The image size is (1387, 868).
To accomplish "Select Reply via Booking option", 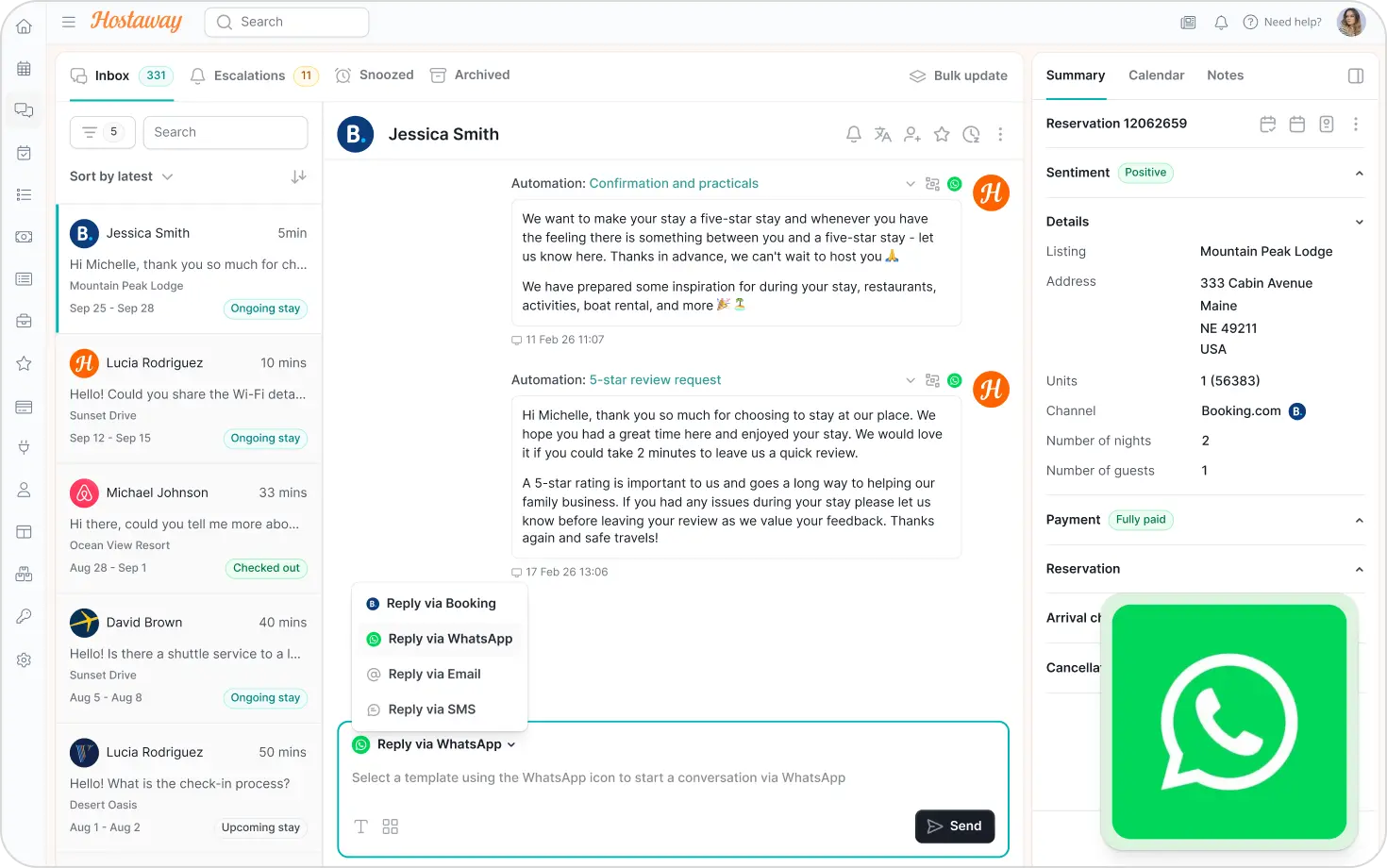I will [x=440, y=604].
